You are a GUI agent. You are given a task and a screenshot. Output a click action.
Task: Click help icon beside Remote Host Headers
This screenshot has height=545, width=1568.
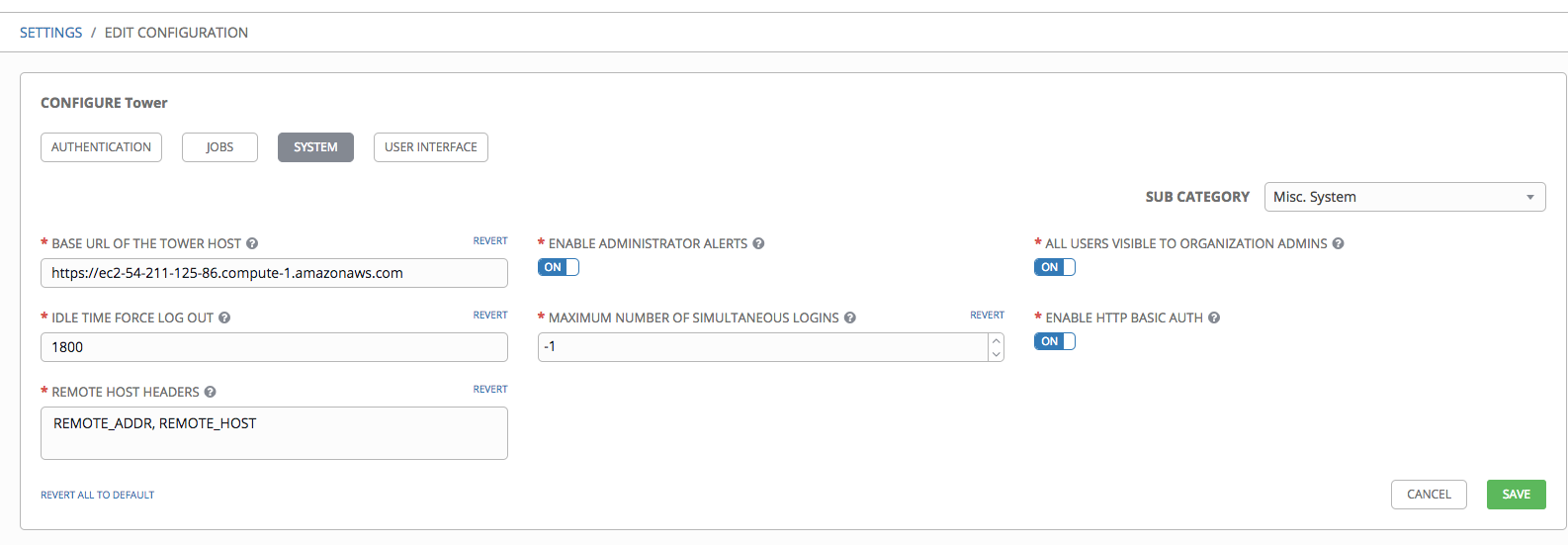pos(211,392)
